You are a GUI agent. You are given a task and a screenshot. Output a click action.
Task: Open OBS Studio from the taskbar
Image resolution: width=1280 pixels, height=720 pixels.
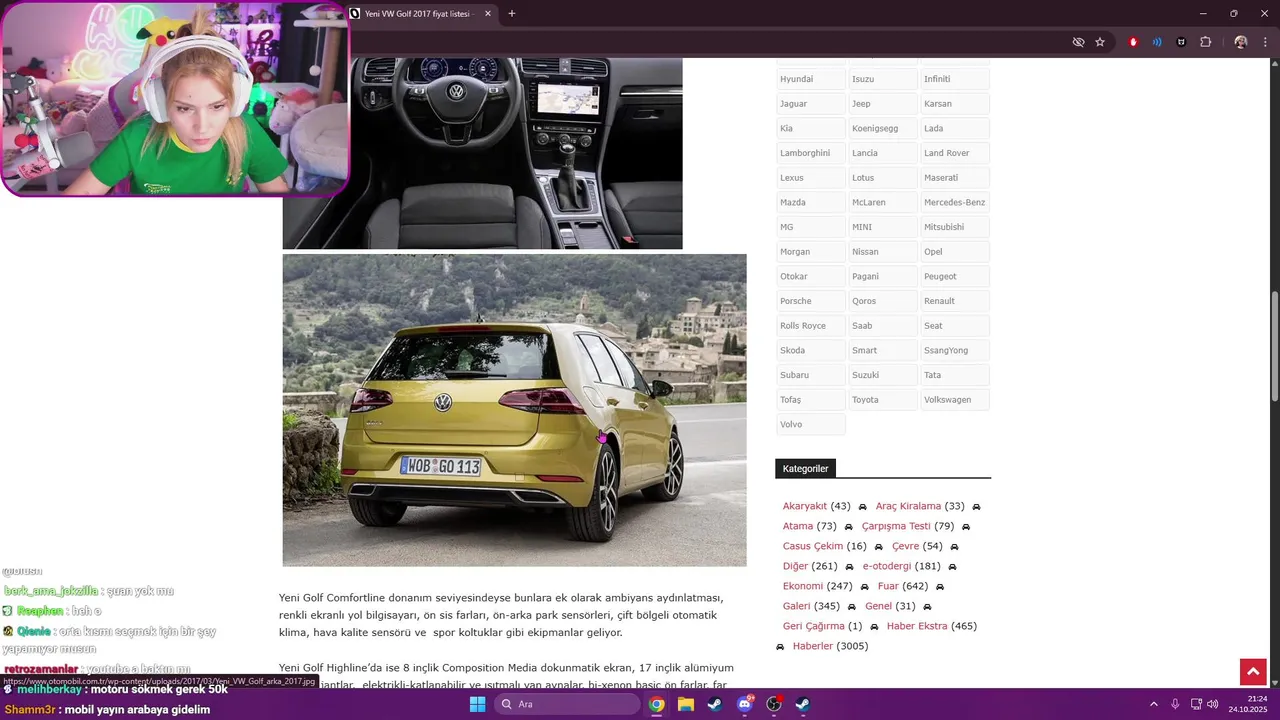(774, 704)
